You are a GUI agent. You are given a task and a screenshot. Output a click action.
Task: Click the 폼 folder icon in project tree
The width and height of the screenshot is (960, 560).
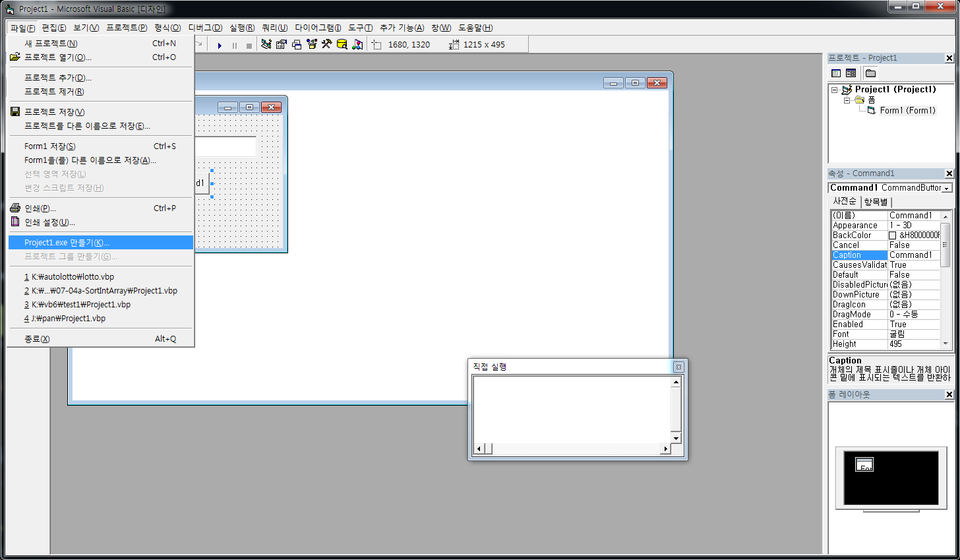pos(860,100)
